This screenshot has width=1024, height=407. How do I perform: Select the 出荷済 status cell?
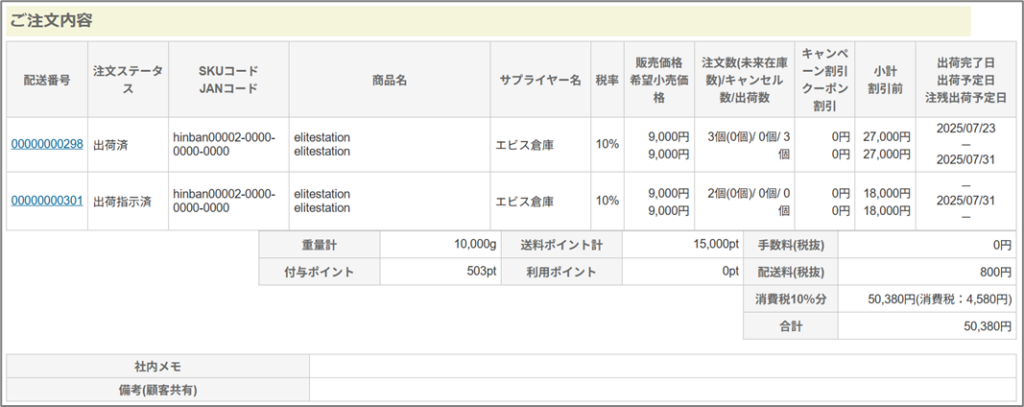point(110,145)
